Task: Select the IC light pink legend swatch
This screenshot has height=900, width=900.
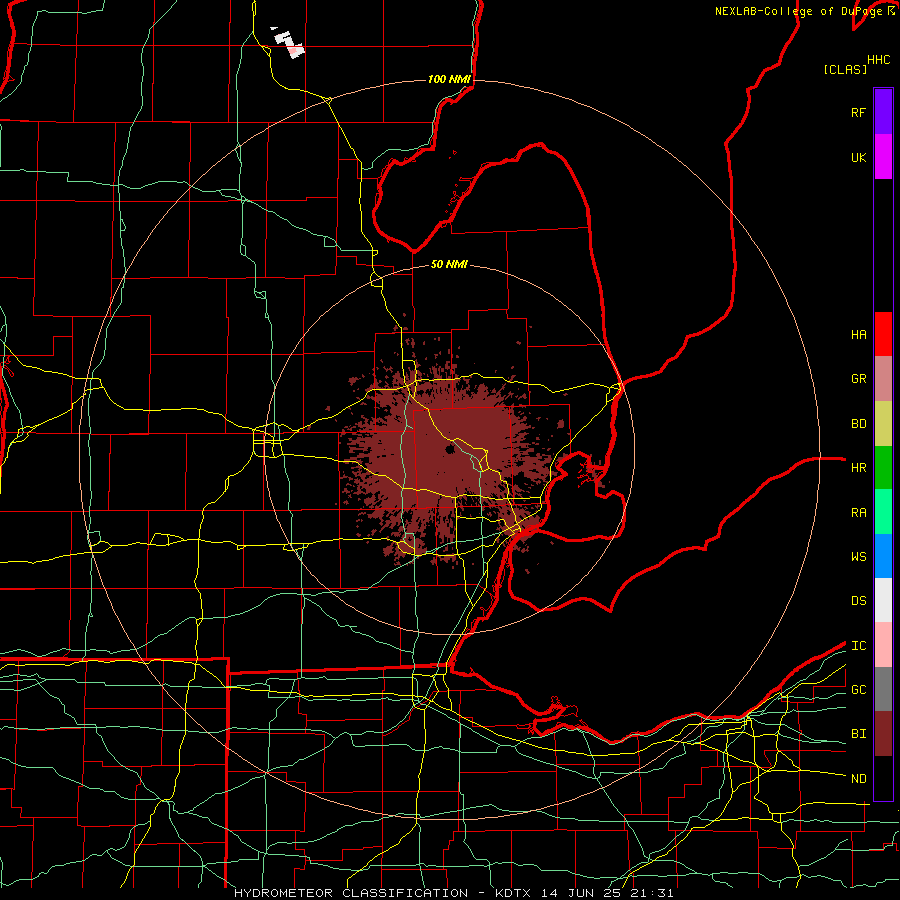Action: [x=883, y=645]
